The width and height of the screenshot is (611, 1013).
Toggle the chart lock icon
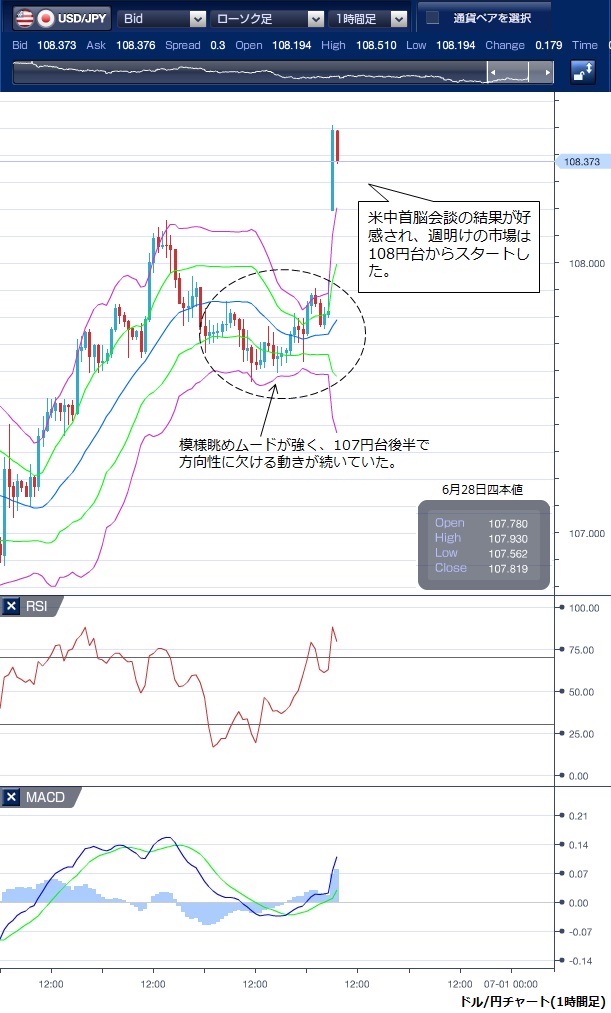pos(582,72)
